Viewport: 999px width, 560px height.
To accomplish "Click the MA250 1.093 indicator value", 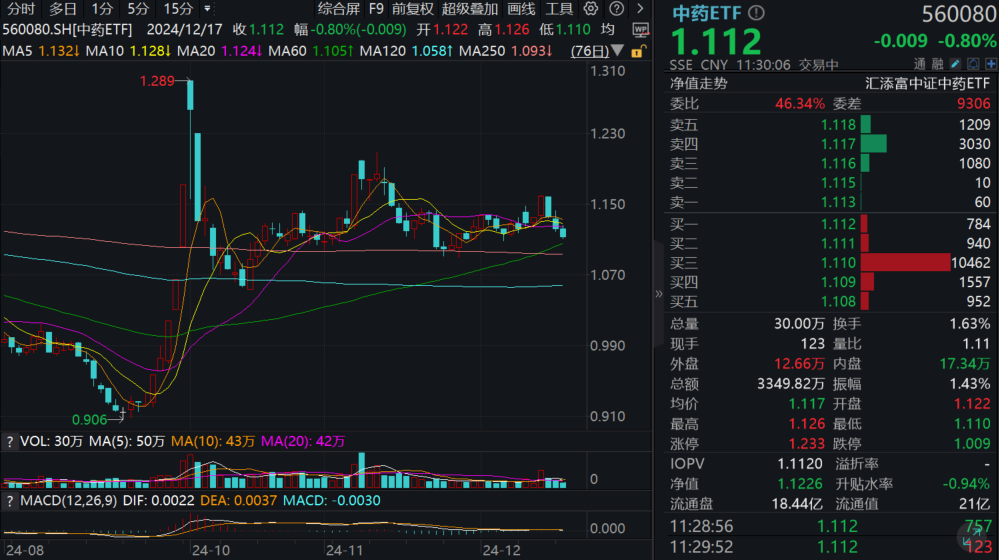I will point(506,50).
